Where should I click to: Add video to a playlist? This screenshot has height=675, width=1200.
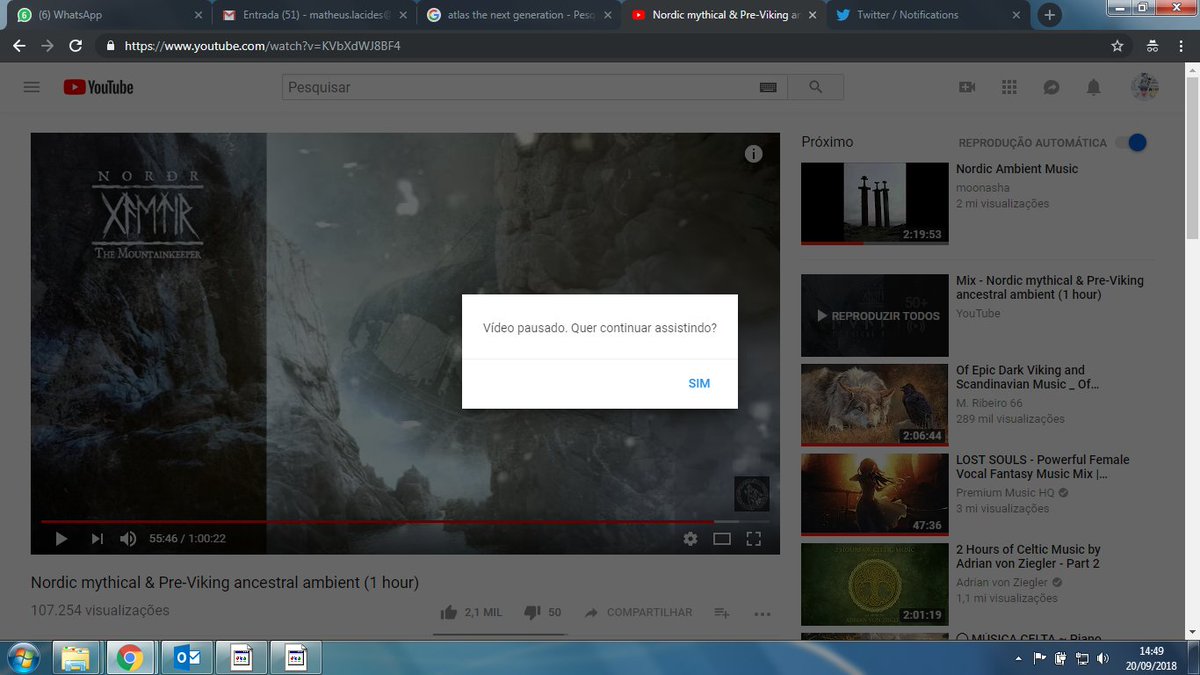pos(722,613)
